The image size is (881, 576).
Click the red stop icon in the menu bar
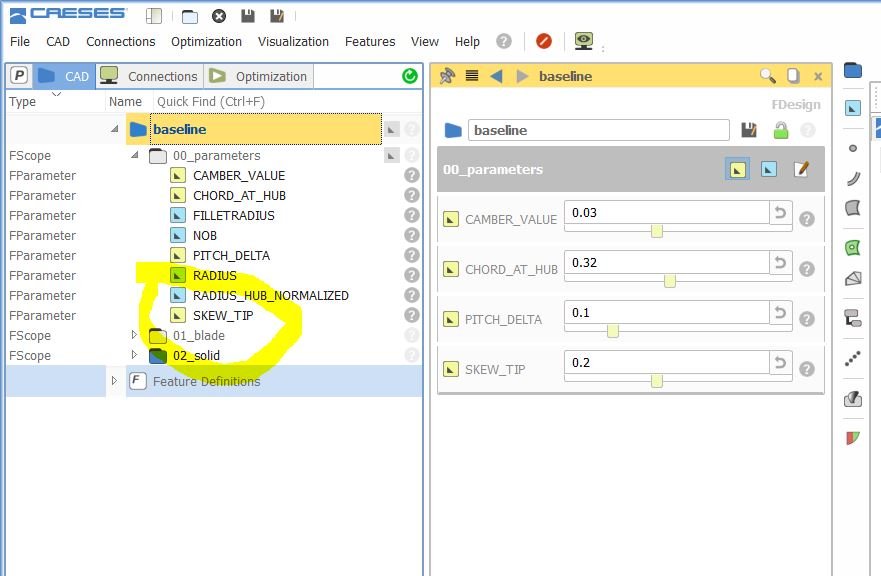pos(544,41)
